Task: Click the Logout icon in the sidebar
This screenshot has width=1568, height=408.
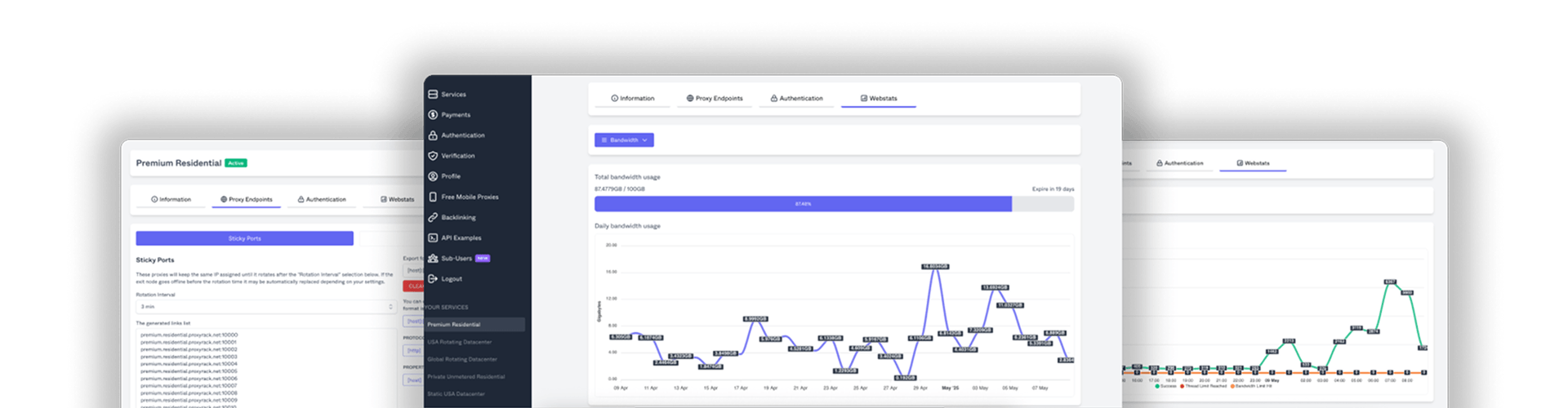Action: click(433, 278)
